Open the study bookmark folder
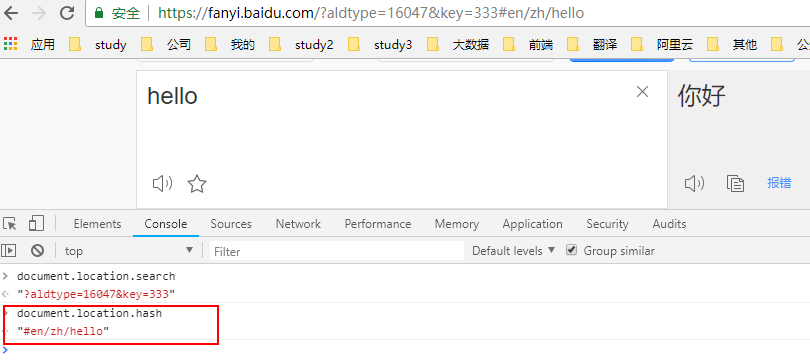This screenshot has height=362, width=810. [98, 45]
